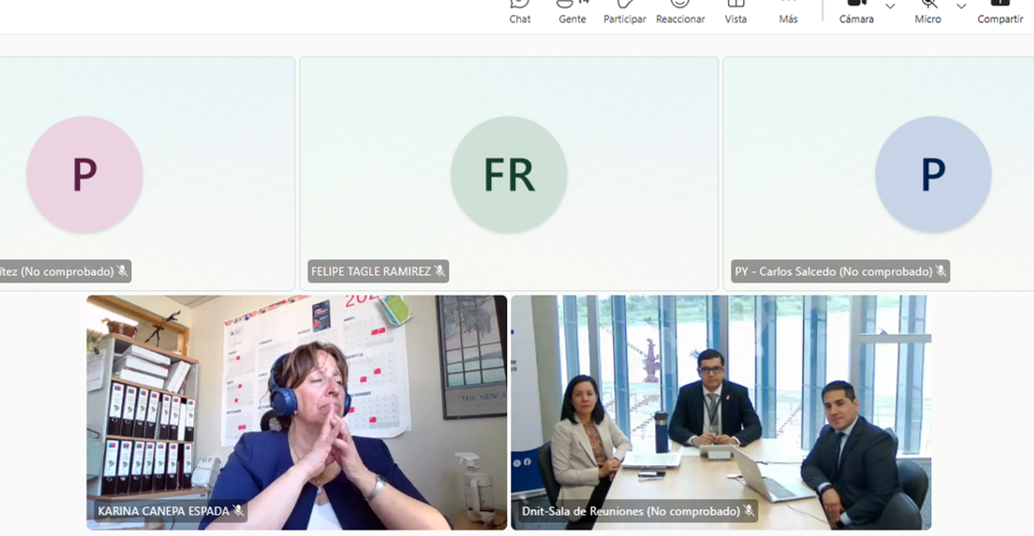This screenshot has width=1034, height=536.
Task: Toggle the Micro mute button
Action: pos(927,11)
